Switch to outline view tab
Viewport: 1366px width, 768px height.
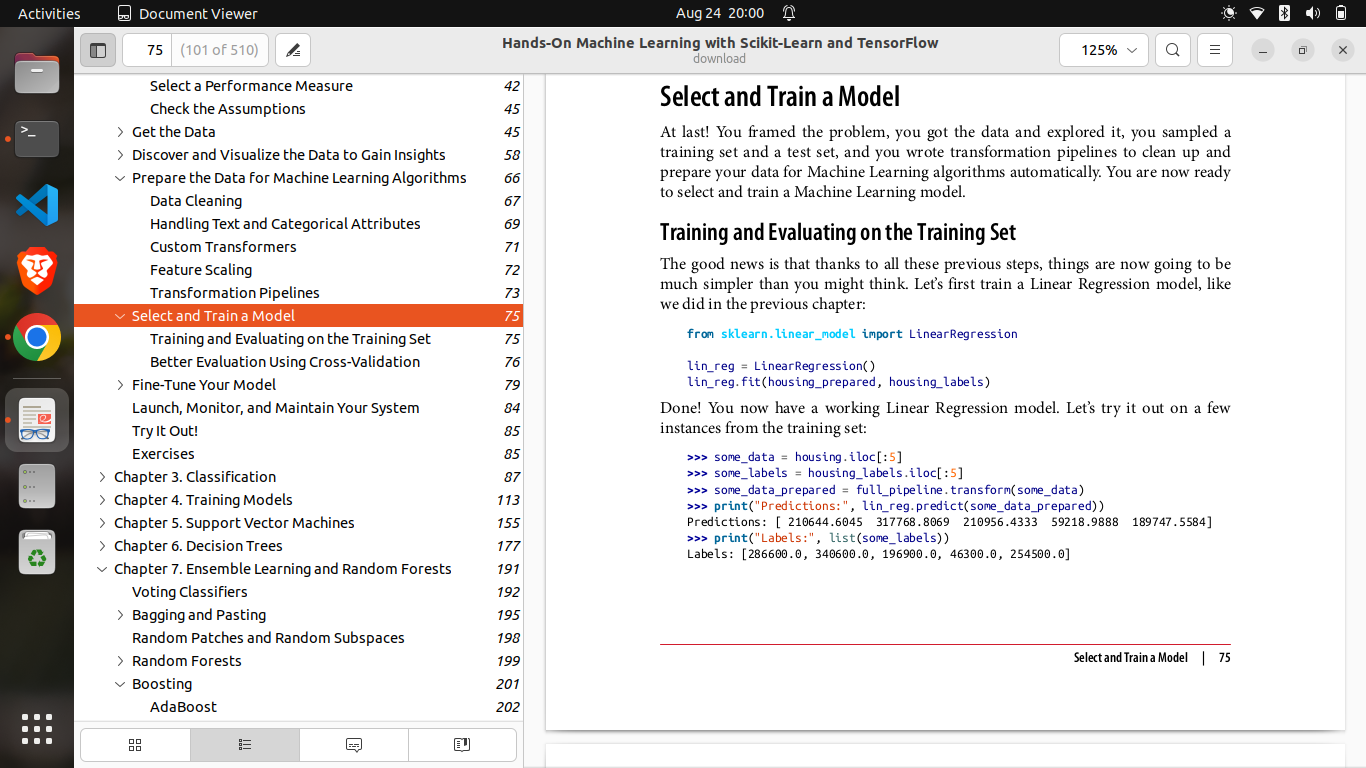tap(244, 745)
